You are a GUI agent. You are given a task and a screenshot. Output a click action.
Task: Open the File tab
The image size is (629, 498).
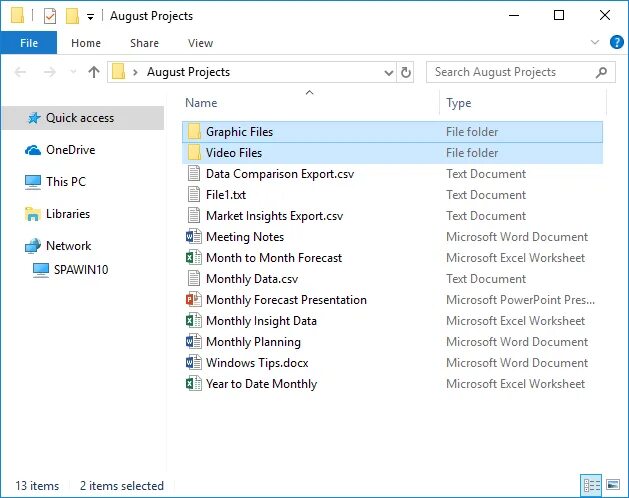click(29, 43)
